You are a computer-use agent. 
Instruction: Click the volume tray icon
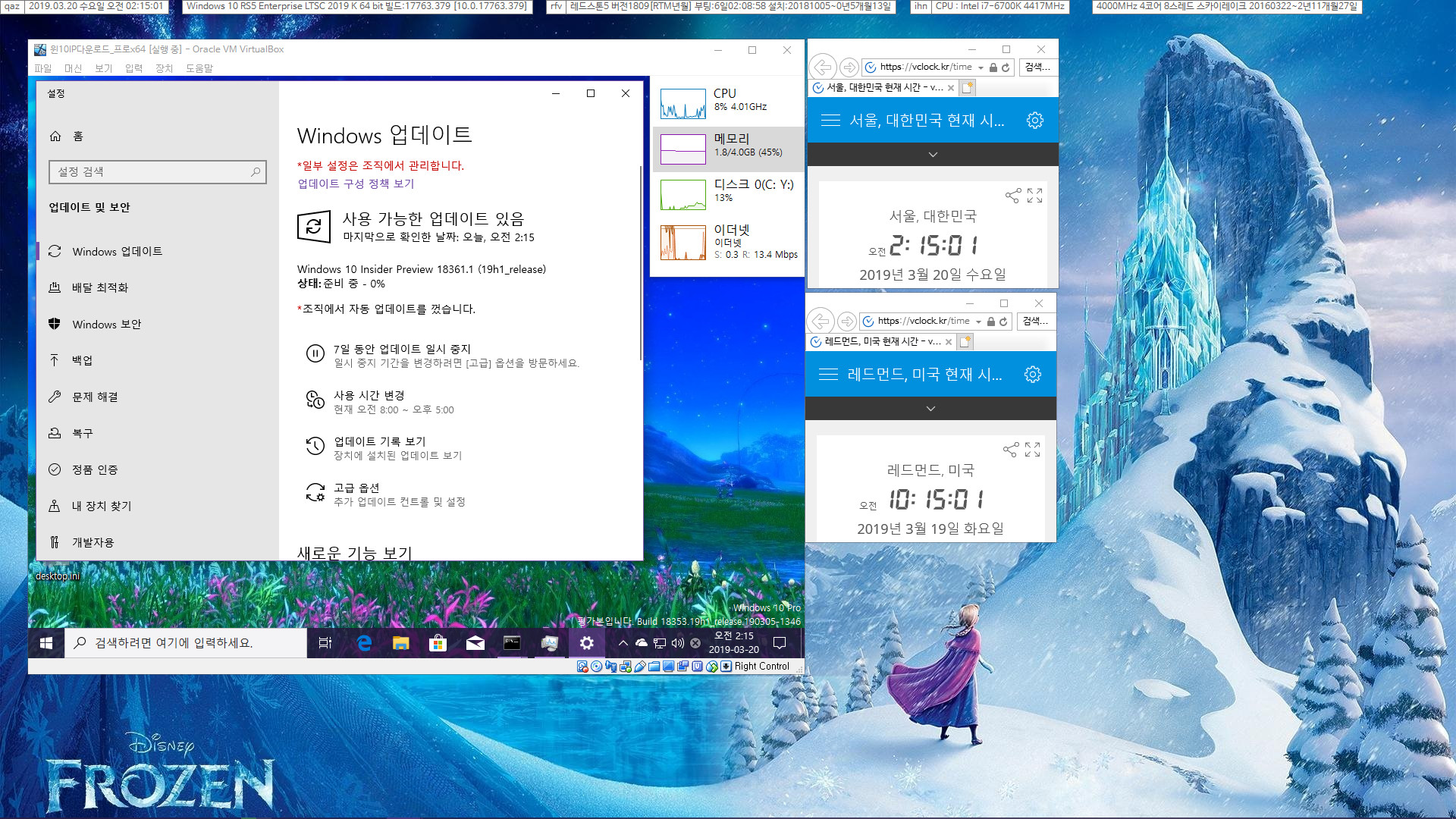(x=677, y=643)
